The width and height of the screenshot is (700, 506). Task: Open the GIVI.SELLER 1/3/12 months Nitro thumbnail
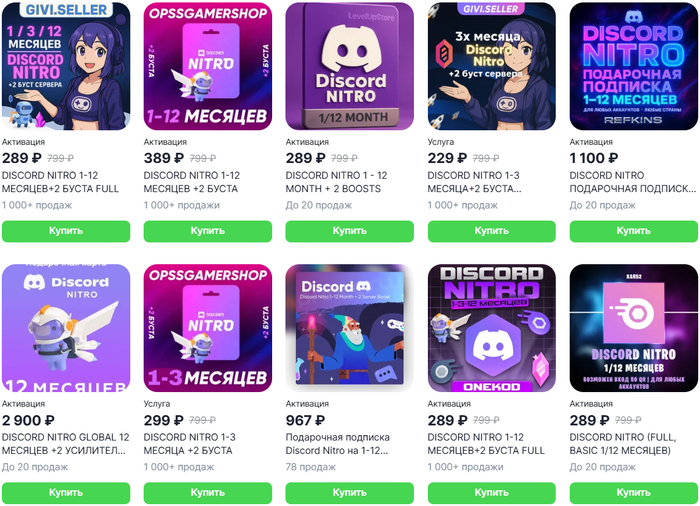(66, 66)
